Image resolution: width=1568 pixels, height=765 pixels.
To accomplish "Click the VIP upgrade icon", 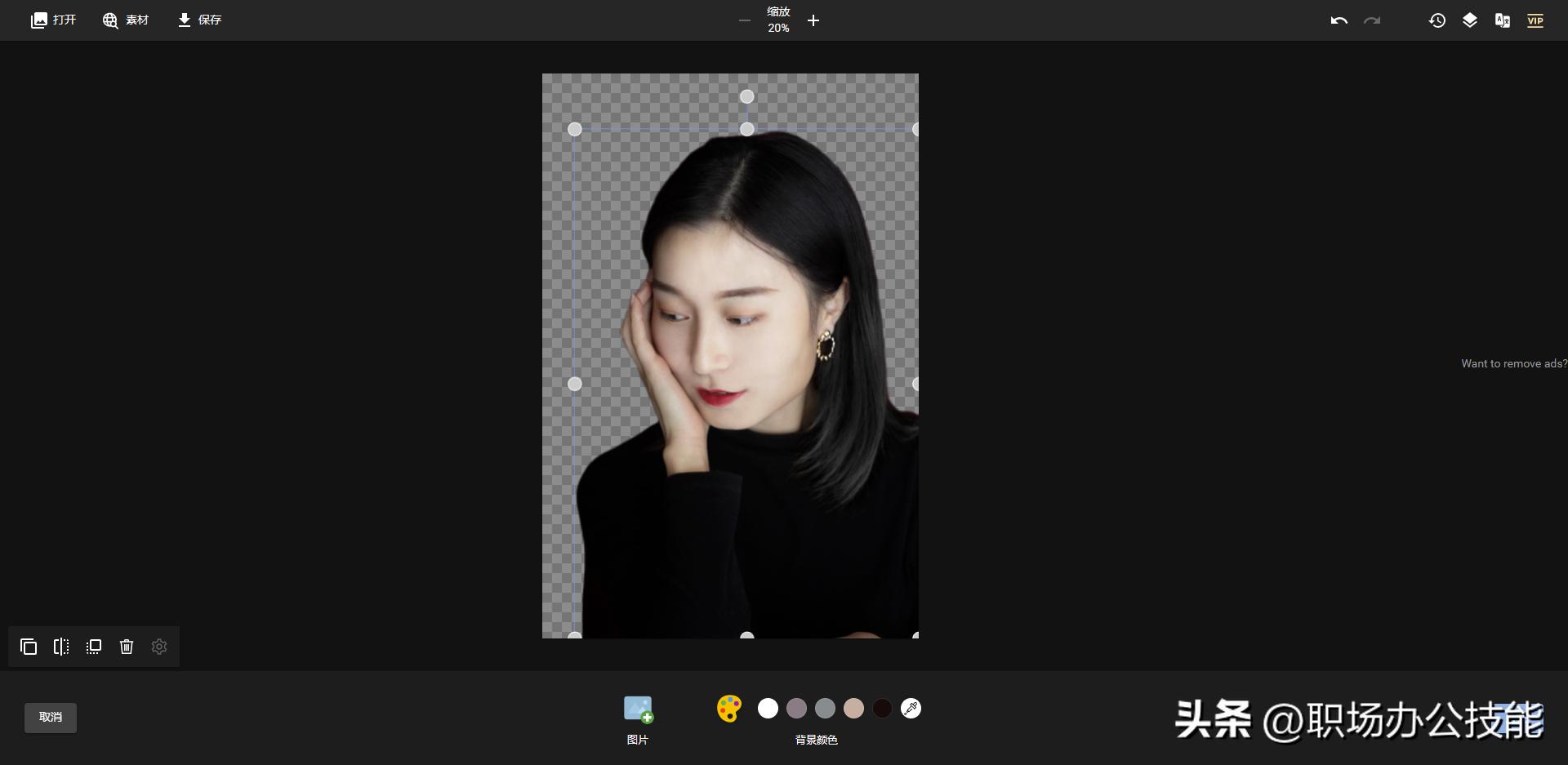I will [1535, 20].
